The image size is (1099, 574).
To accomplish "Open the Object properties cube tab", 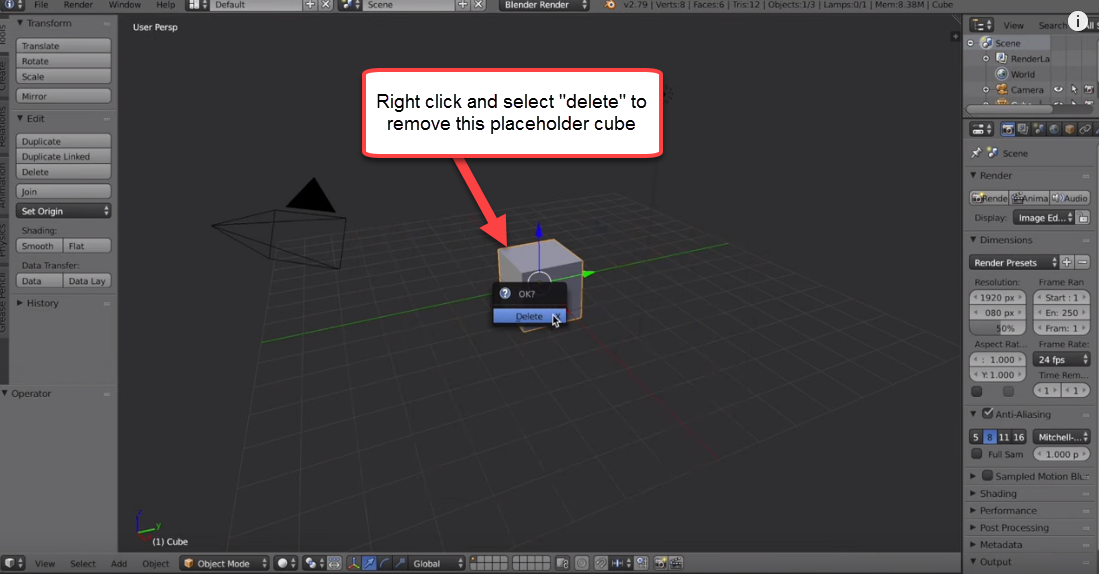I will [x=1069, y=130].
